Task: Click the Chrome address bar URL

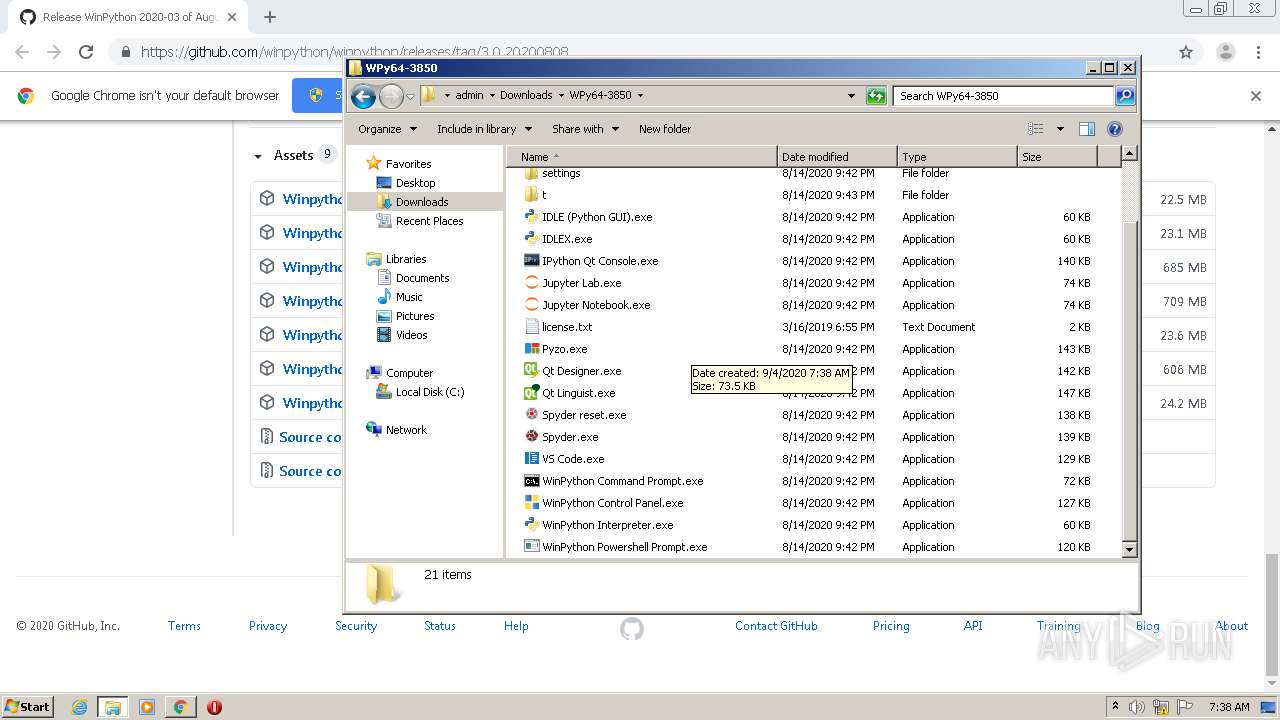Action: pyautogui.click(x=354, y=52)
